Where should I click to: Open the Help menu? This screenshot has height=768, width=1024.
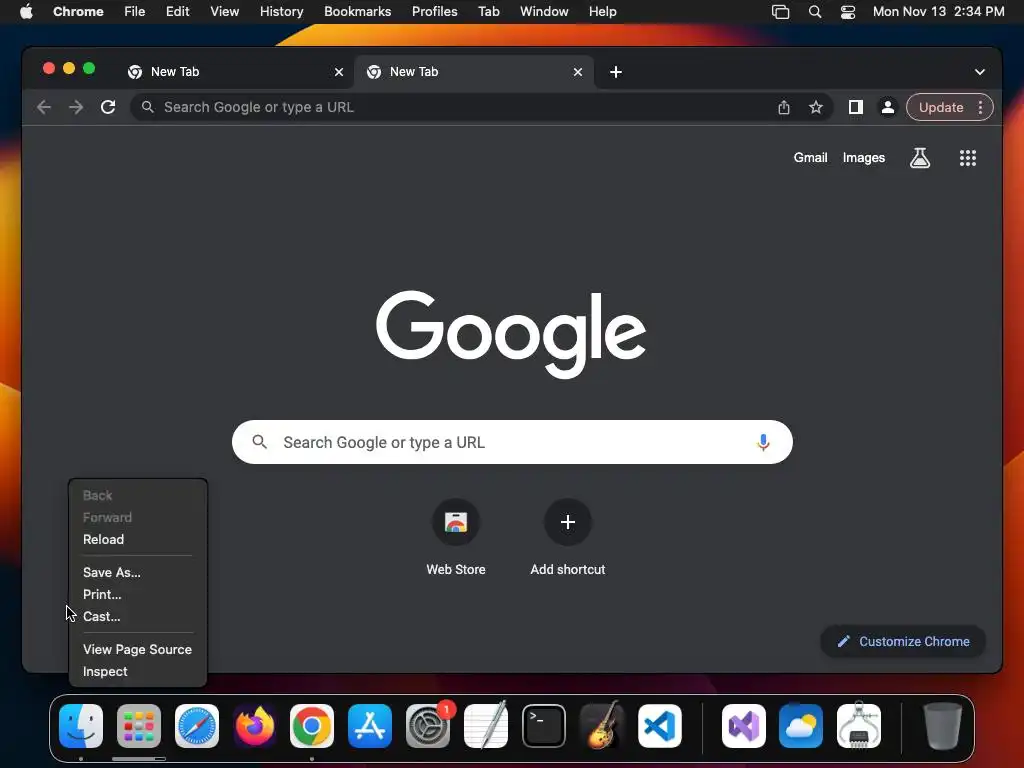click(602, 12)
